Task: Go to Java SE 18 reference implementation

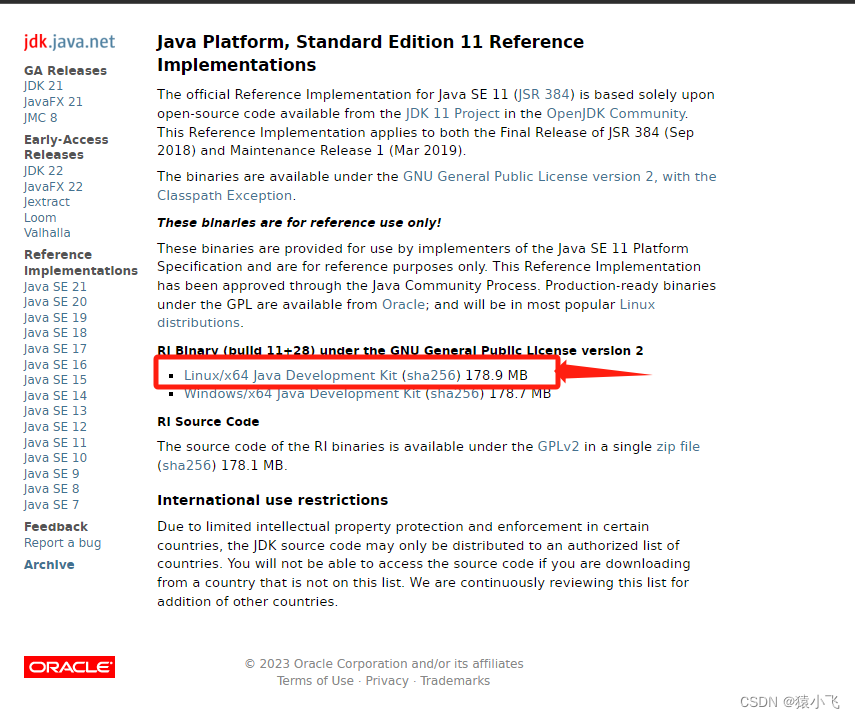Action: (x=55, y=333)
